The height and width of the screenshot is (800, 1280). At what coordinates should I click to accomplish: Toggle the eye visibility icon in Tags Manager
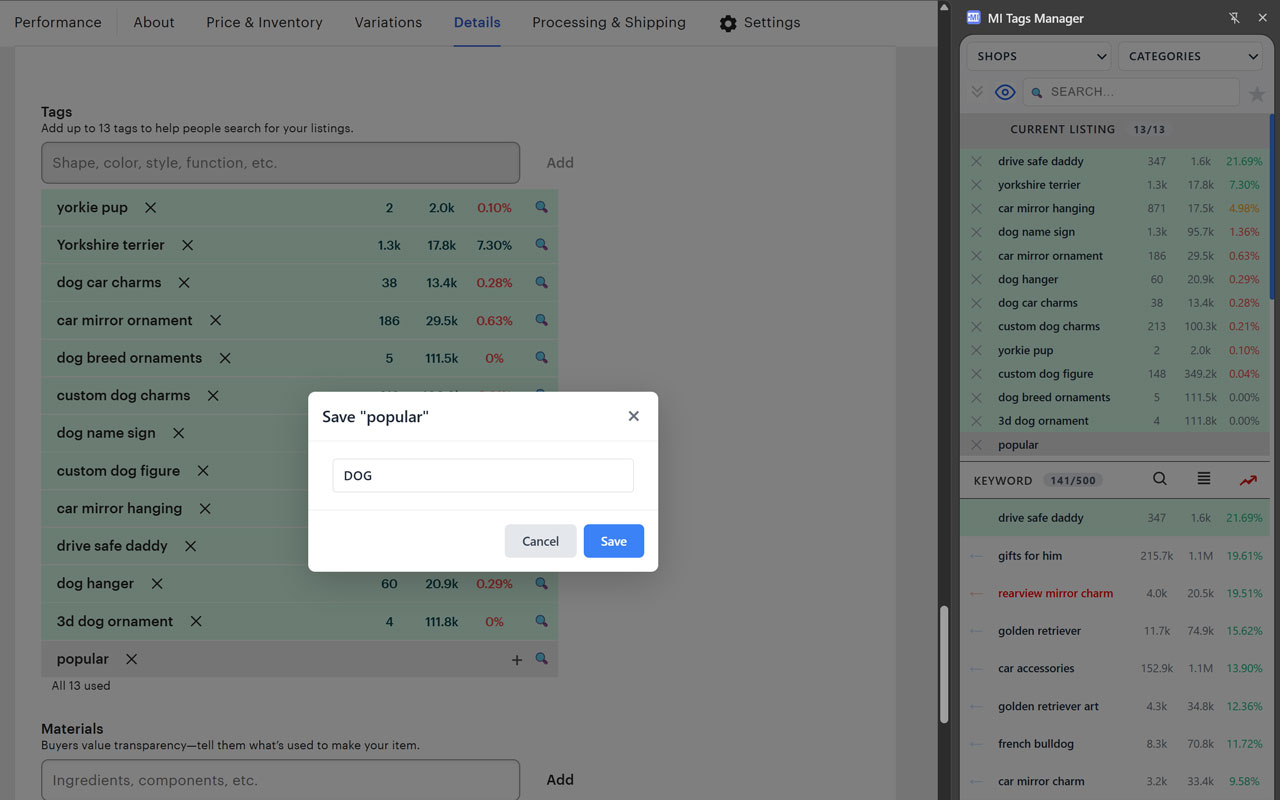click(1005, 92)
